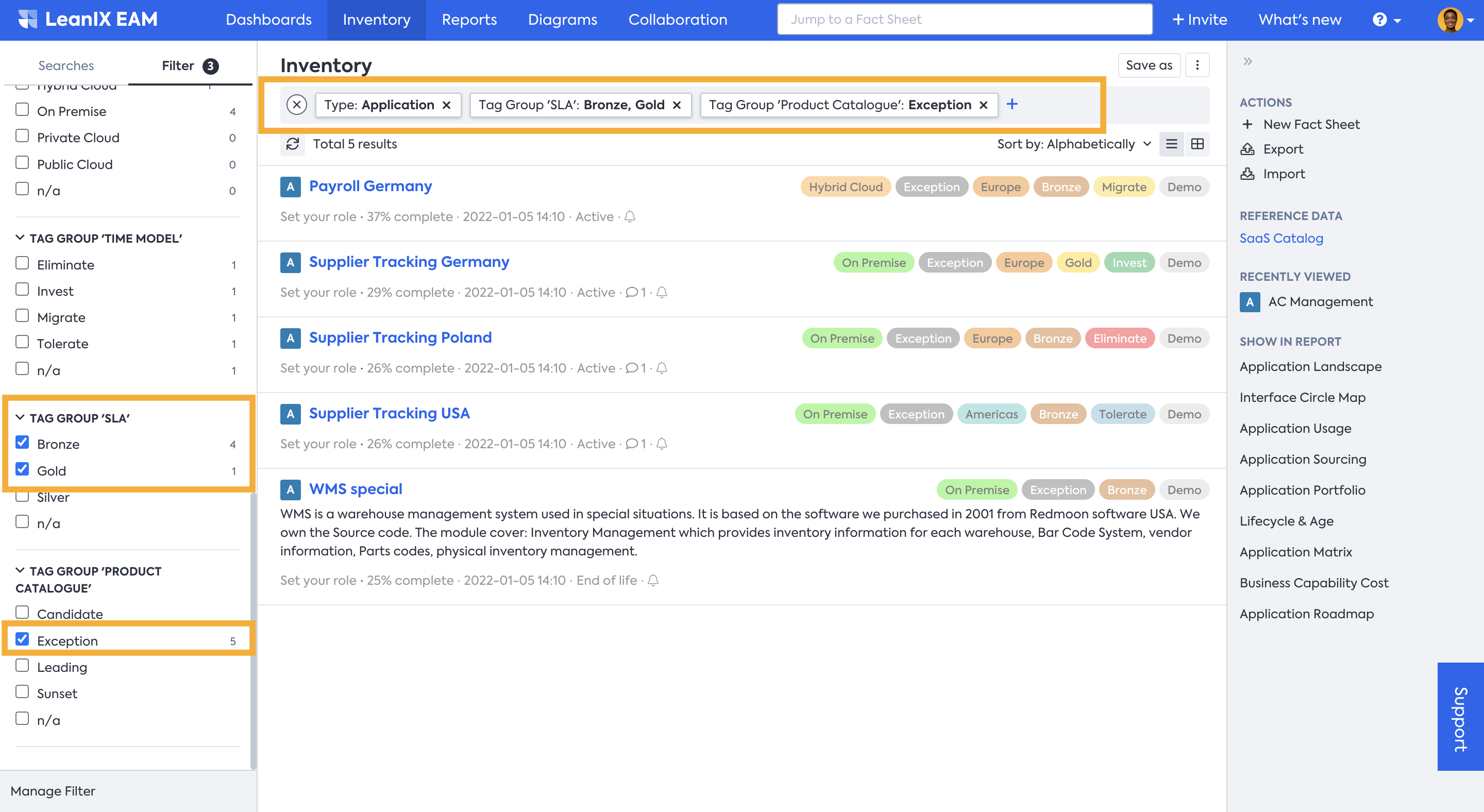The height and width of the screenshot is (812, 1484).
Task: Uncheck the Bronze SLA checkbox
Action: tap(23, 443)
